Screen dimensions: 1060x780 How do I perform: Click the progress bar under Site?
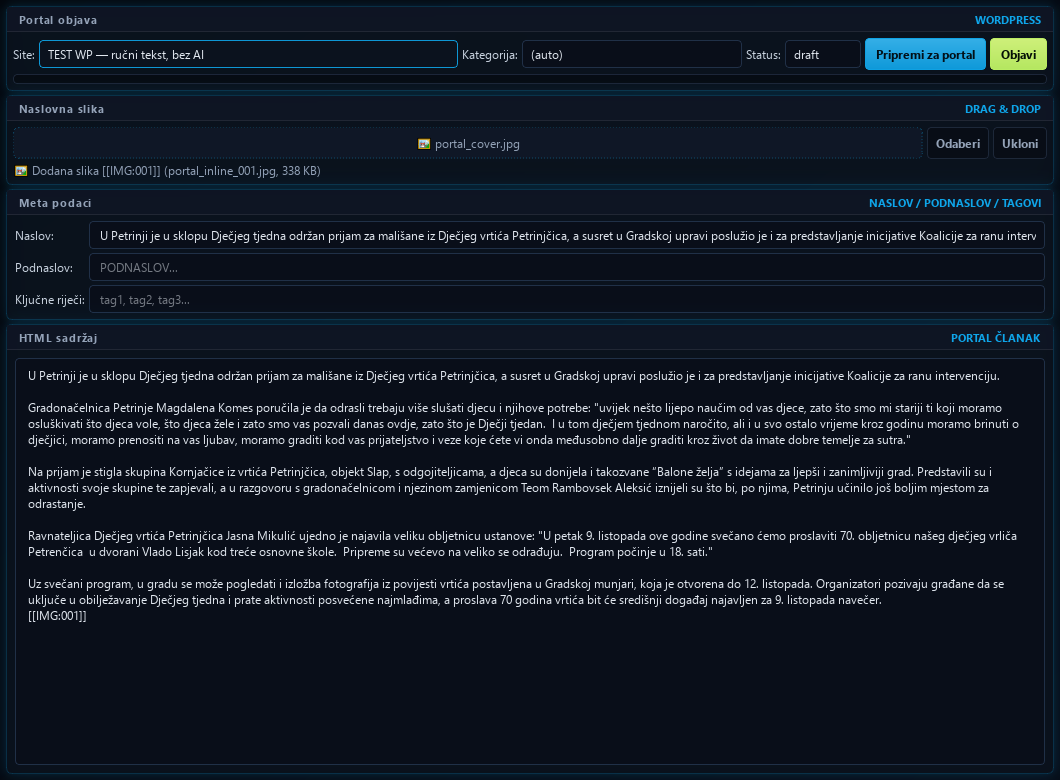click(529, 79)
